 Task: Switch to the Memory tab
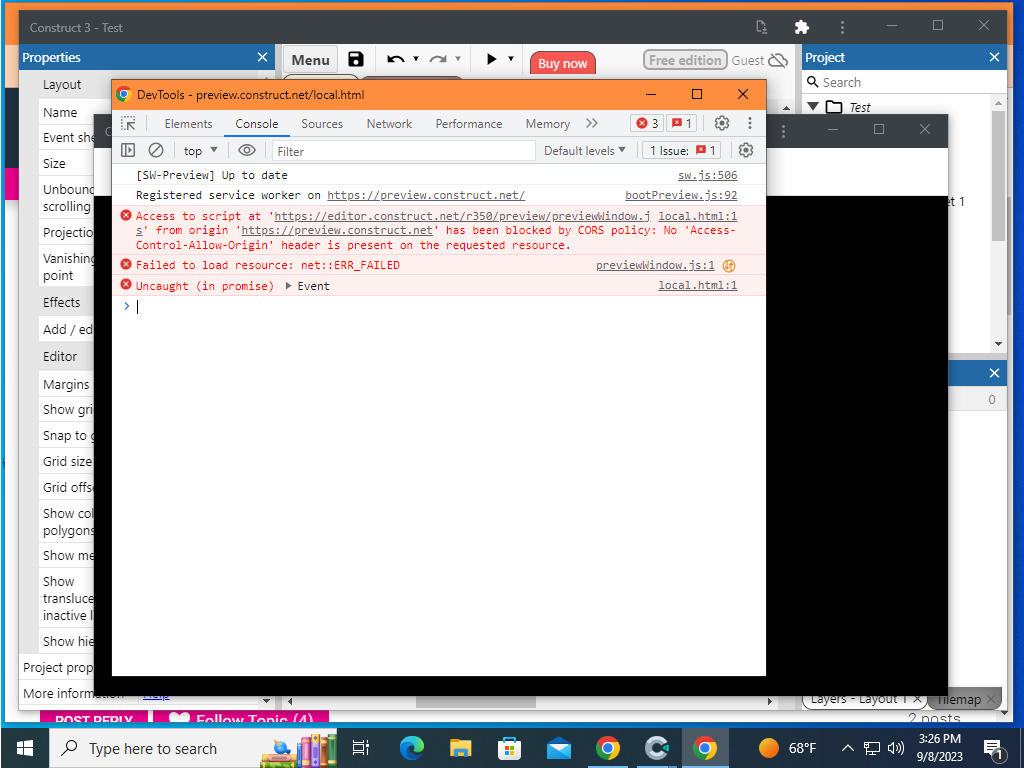(547, 123)
